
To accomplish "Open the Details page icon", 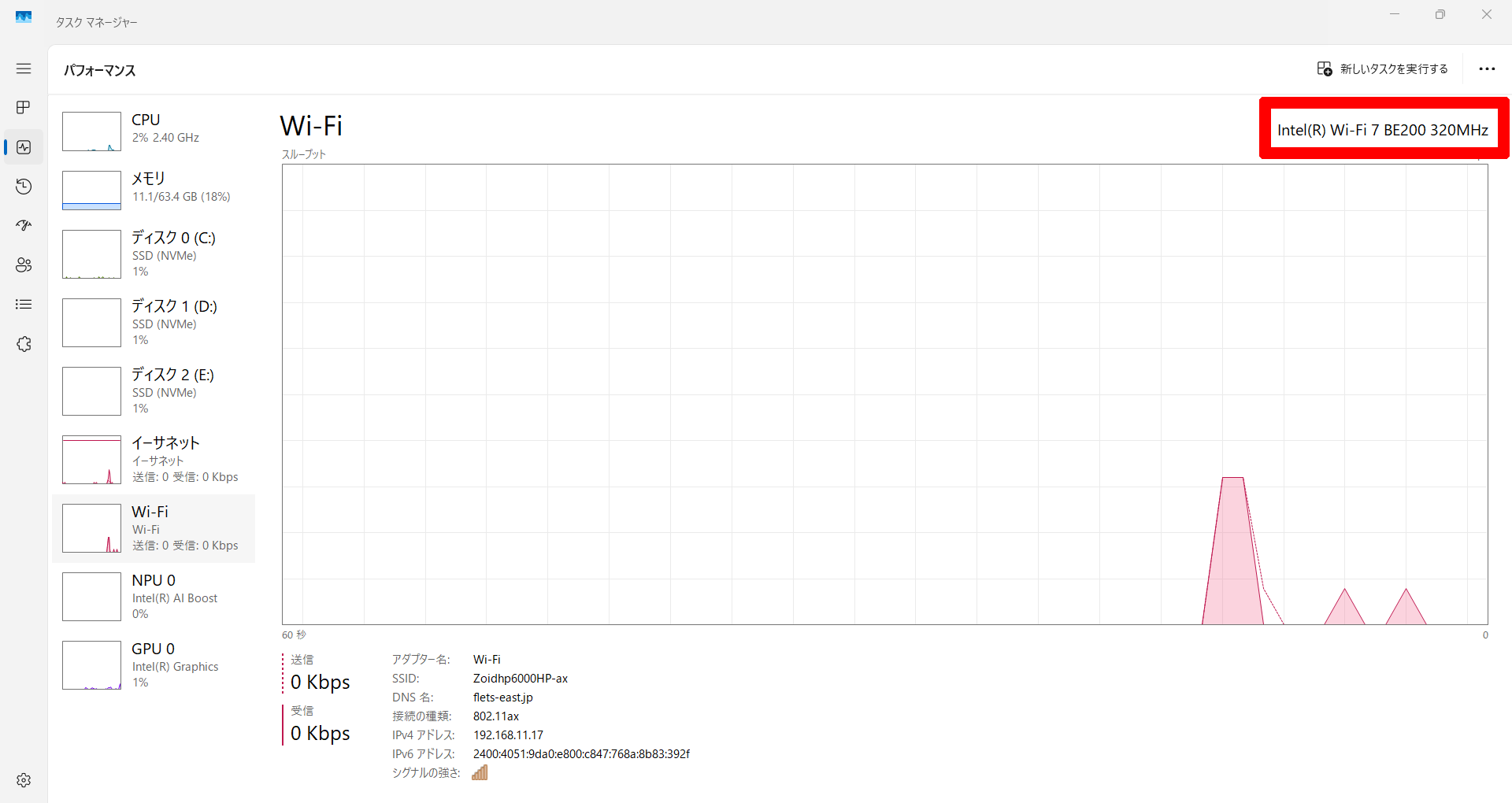I will coord(24,305).
